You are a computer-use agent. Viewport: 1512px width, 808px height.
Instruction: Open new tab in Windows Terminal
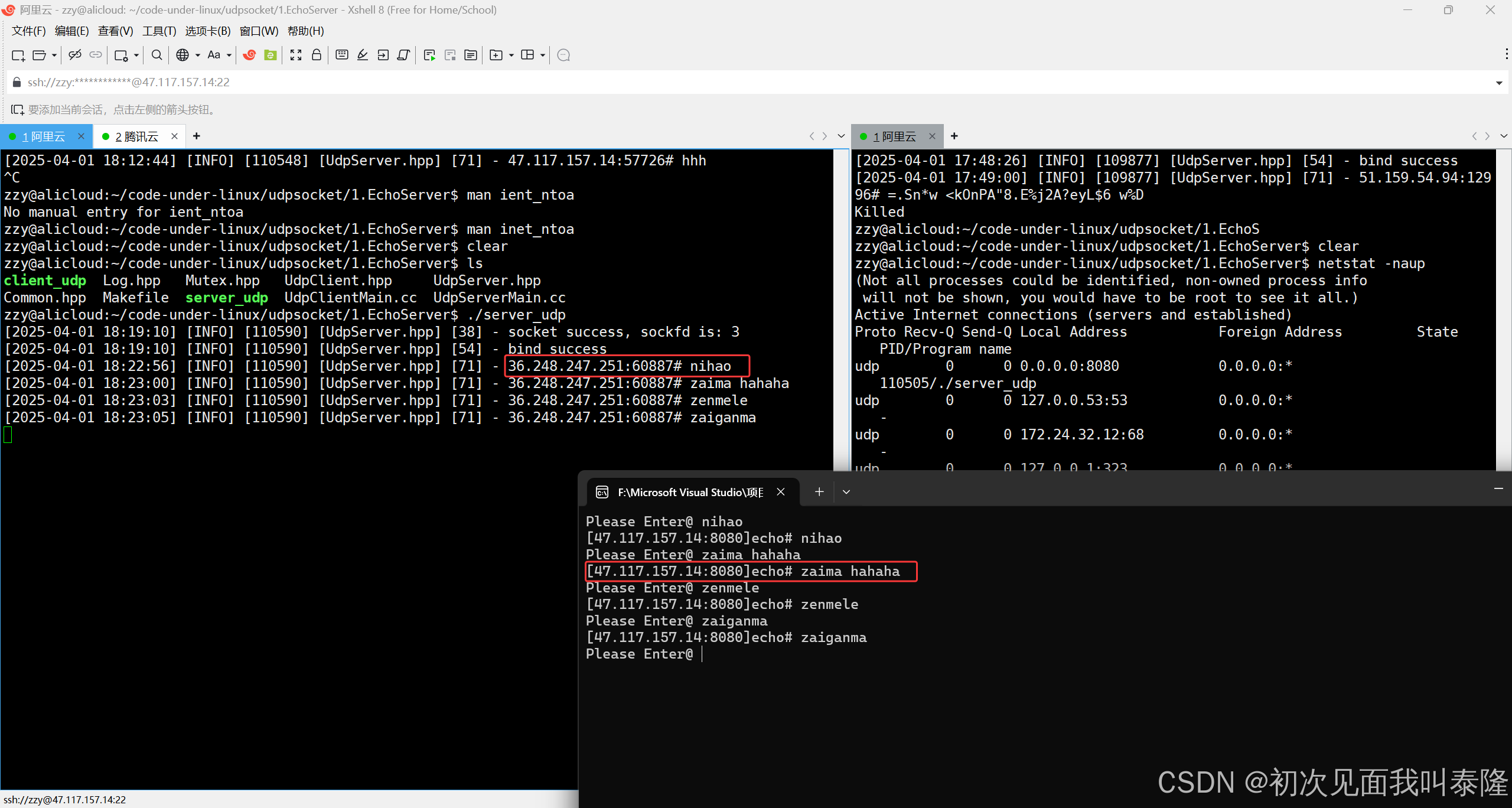pyautogui.click(x=819, y=491)
